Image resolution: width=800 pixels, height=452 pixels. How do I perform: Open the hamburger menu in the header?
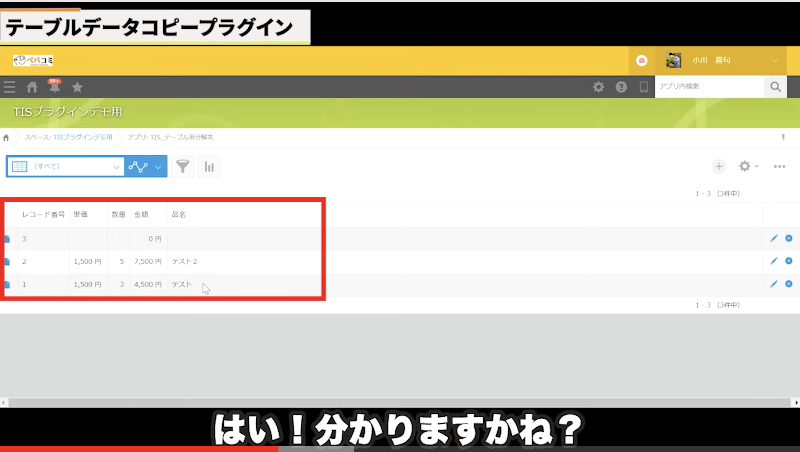click(x=9, y=87)
